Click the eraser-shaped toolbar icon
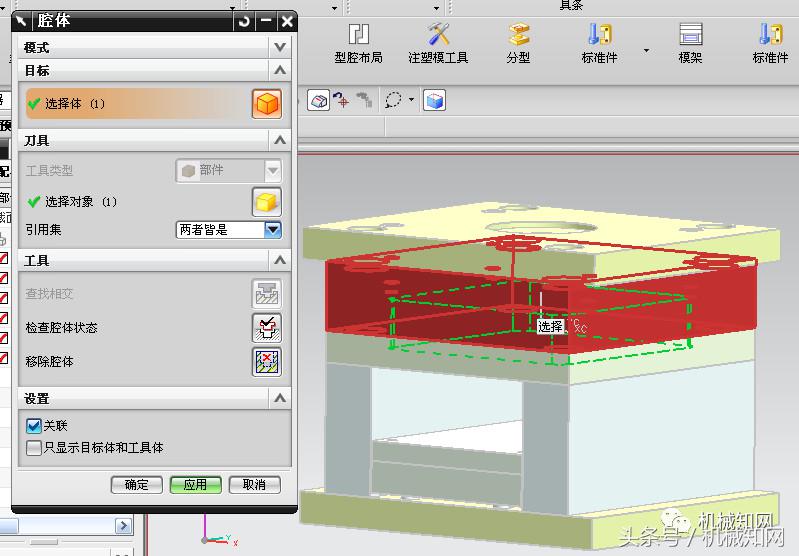This screenshot has height=556, width=799. tap(318, 100)
